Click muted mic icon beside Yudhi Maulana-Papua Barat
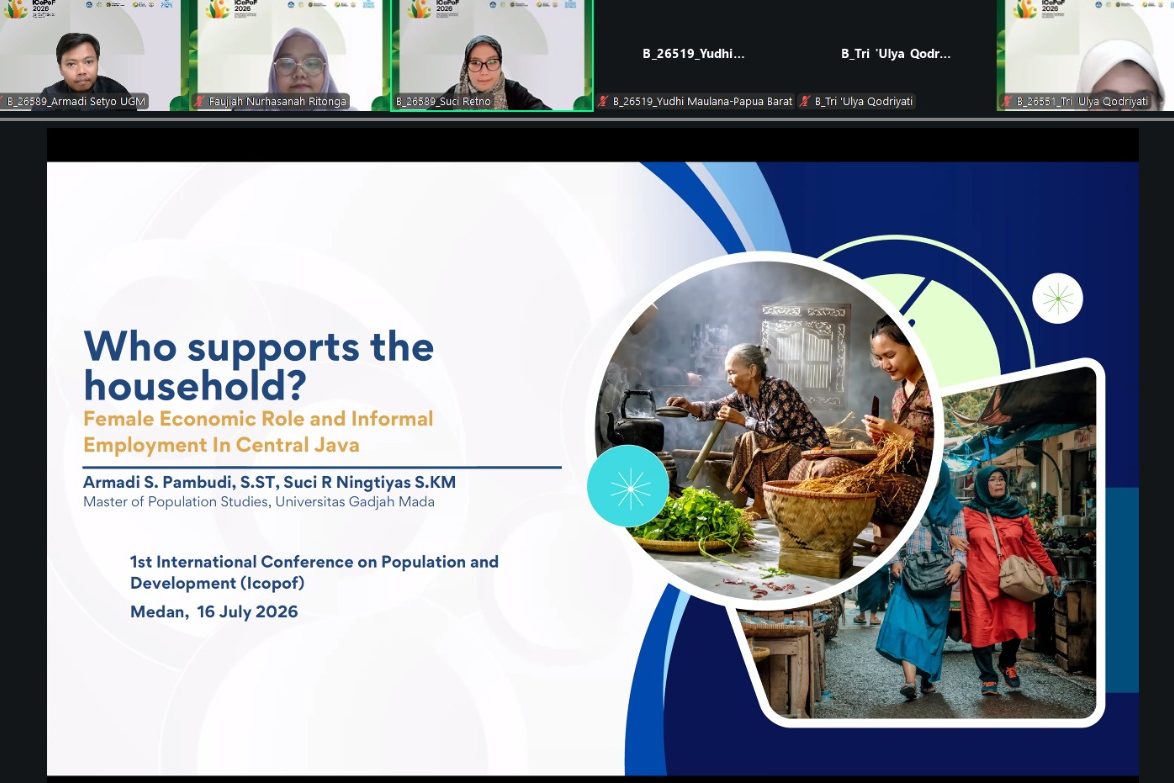The width and height of the screenshot is (1174, 783). tap(603, 101)
